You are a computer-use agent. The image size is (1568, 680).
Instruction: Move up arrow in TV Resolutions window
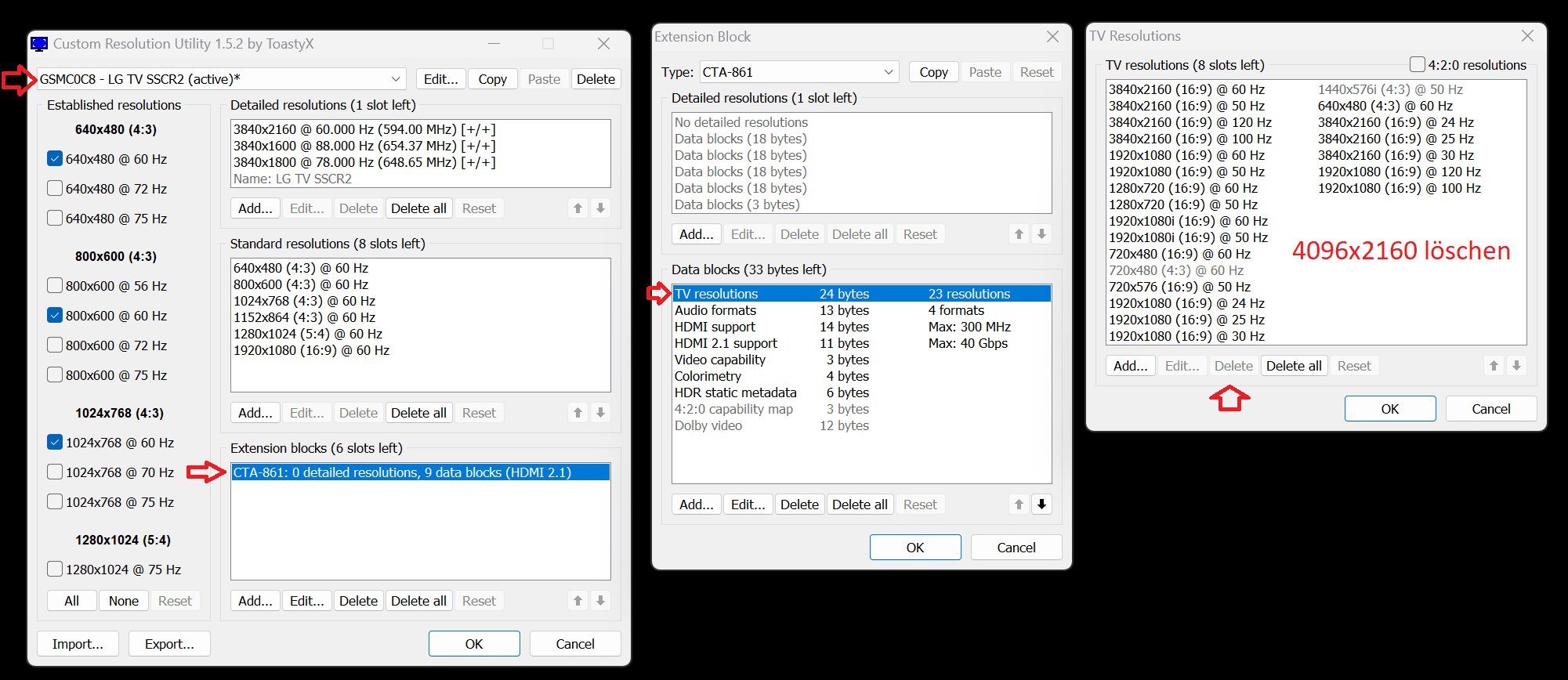coord(1494,366)
